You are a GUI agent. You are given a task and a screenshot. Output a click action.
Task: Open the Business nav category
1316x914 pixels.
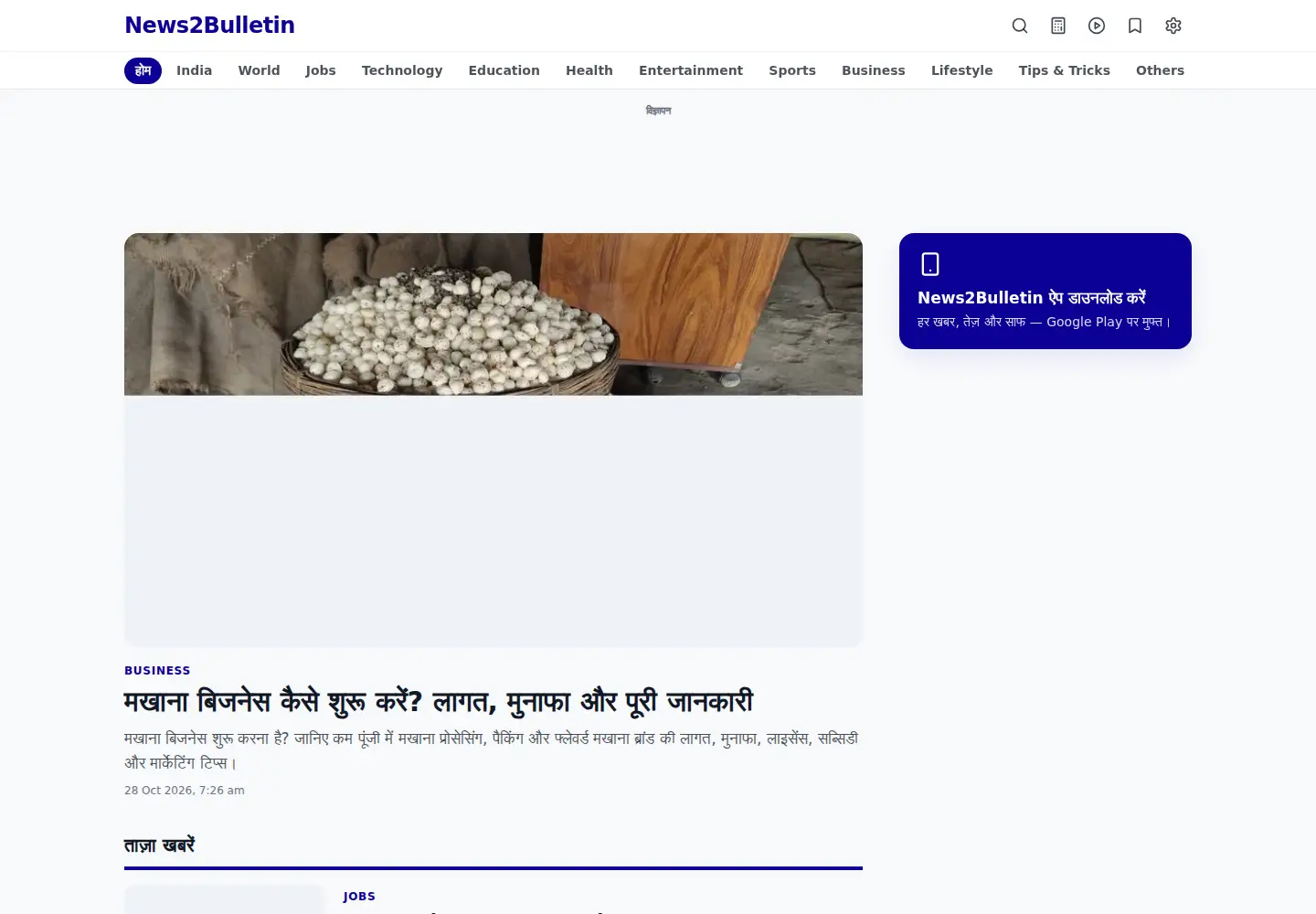tap(874, 70)
